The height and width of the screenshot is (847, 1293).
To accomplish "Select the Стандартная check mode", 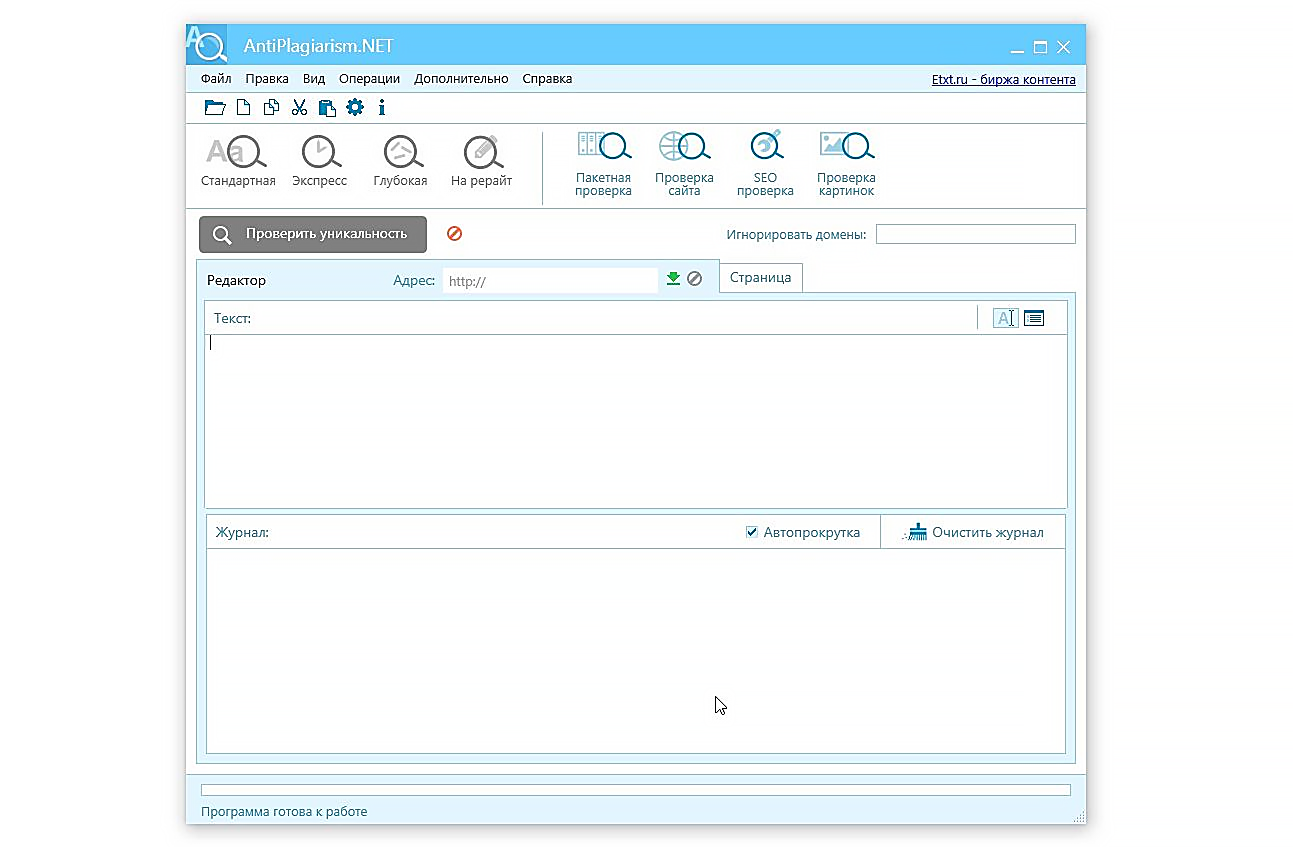I will [238, 161].
